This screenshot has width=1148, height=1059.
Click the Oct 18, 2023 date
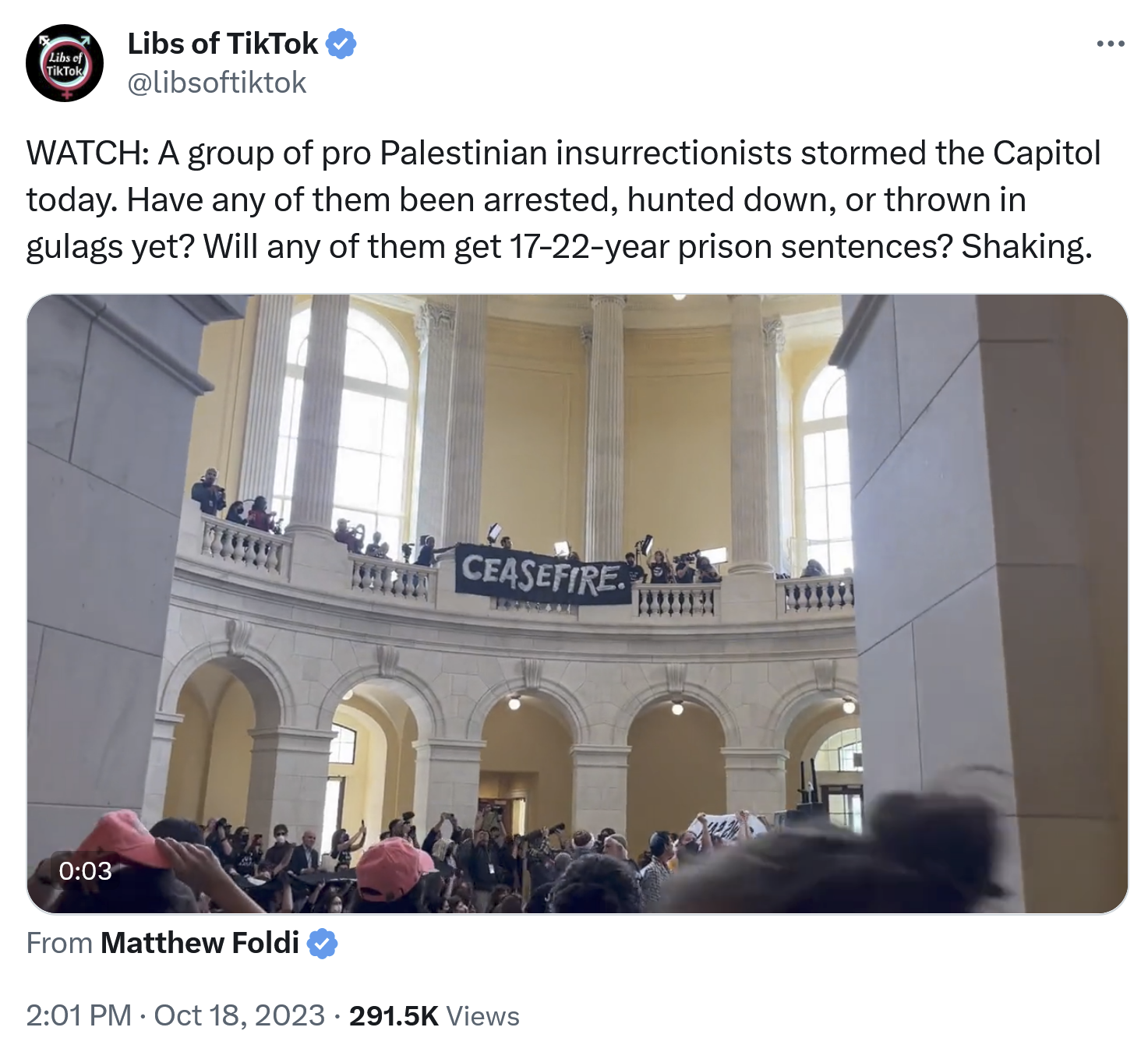tap(239, 1015)
